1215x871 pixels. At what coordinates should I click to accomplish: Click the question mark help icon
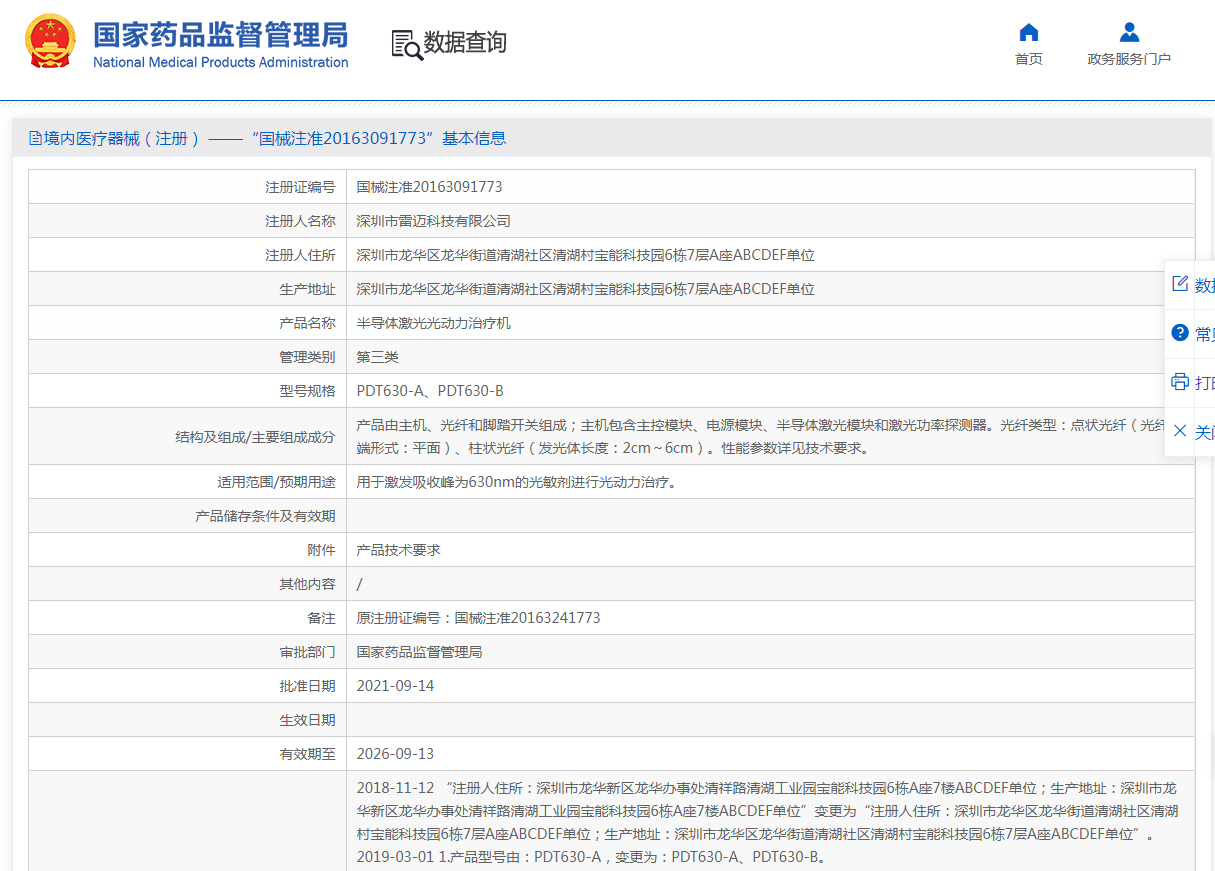click(1180, 333)
